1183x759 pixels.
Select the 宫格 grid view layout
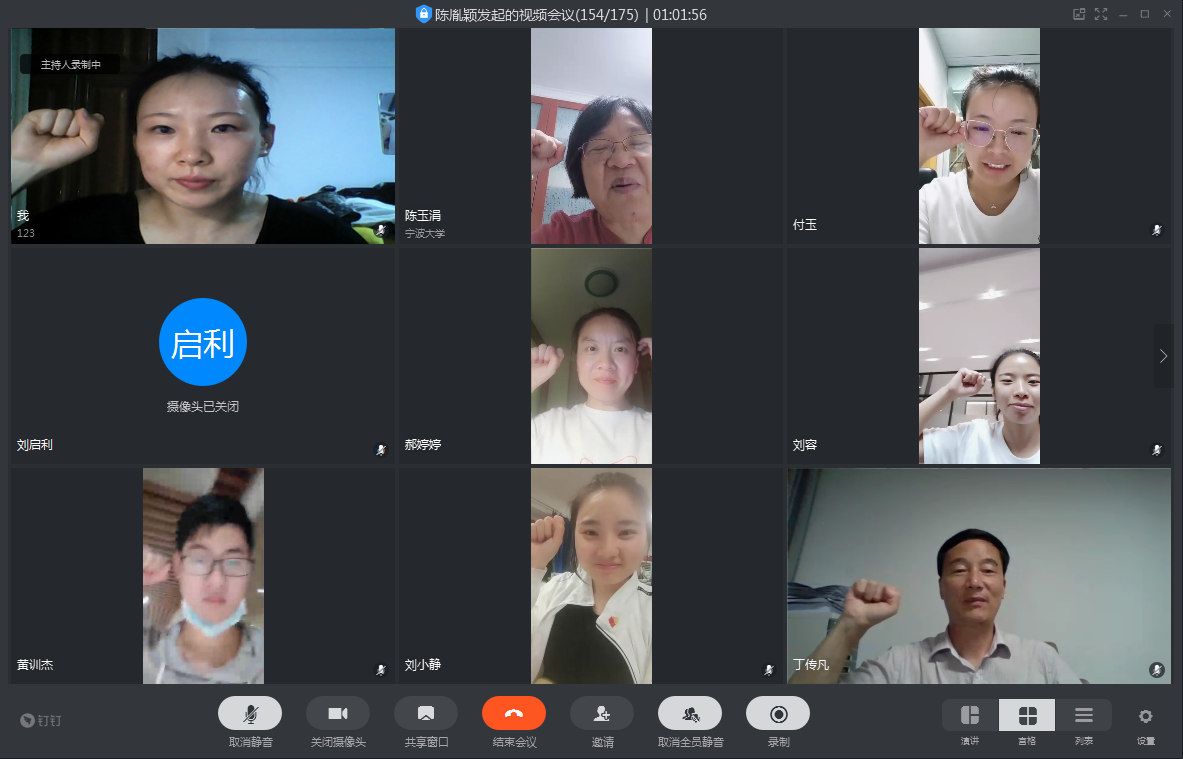(x=1027, y=716)
